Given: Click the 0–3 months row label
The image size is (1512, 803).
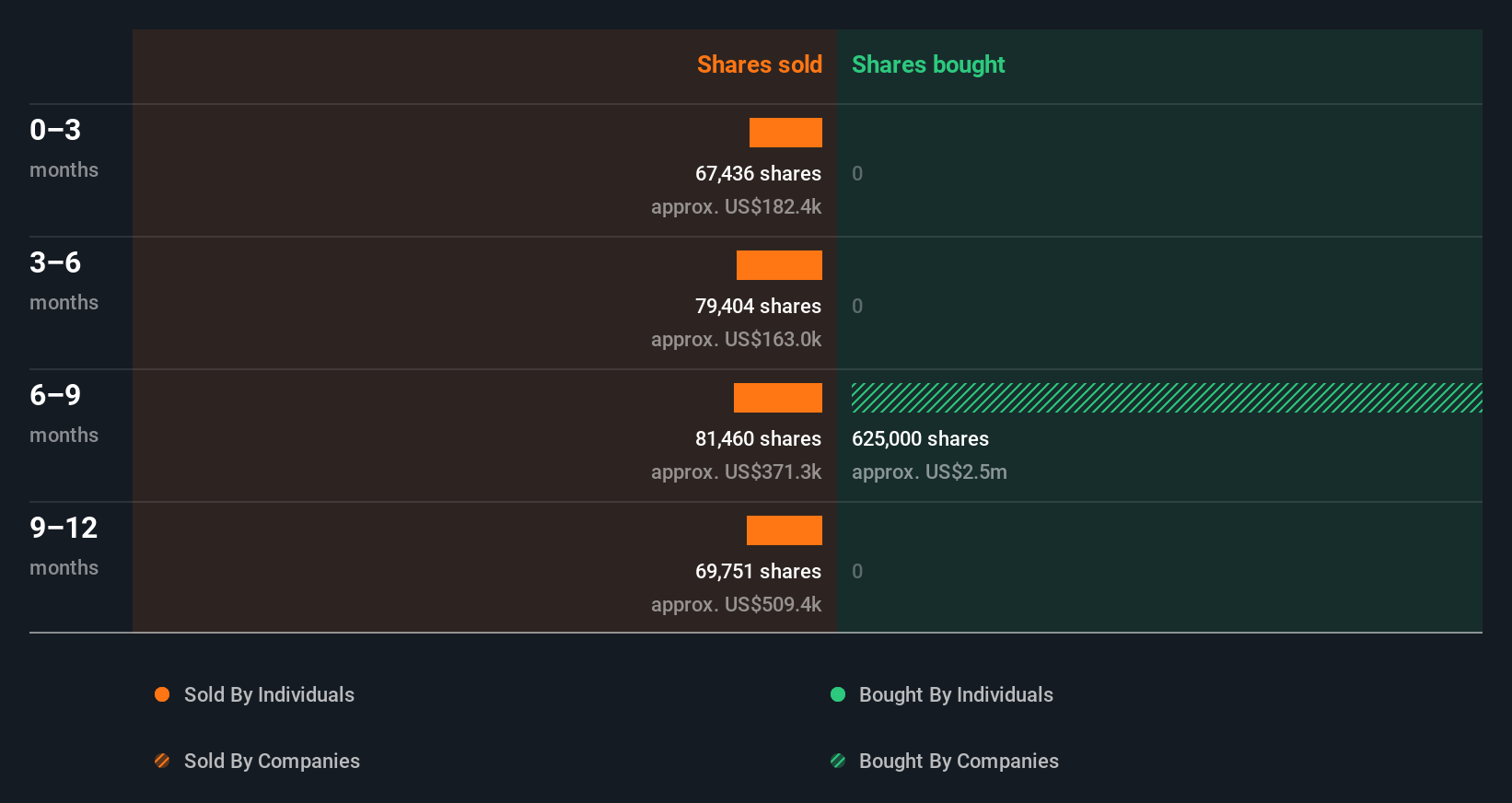Looking at the screenshot, I should (x=64, y=148).
